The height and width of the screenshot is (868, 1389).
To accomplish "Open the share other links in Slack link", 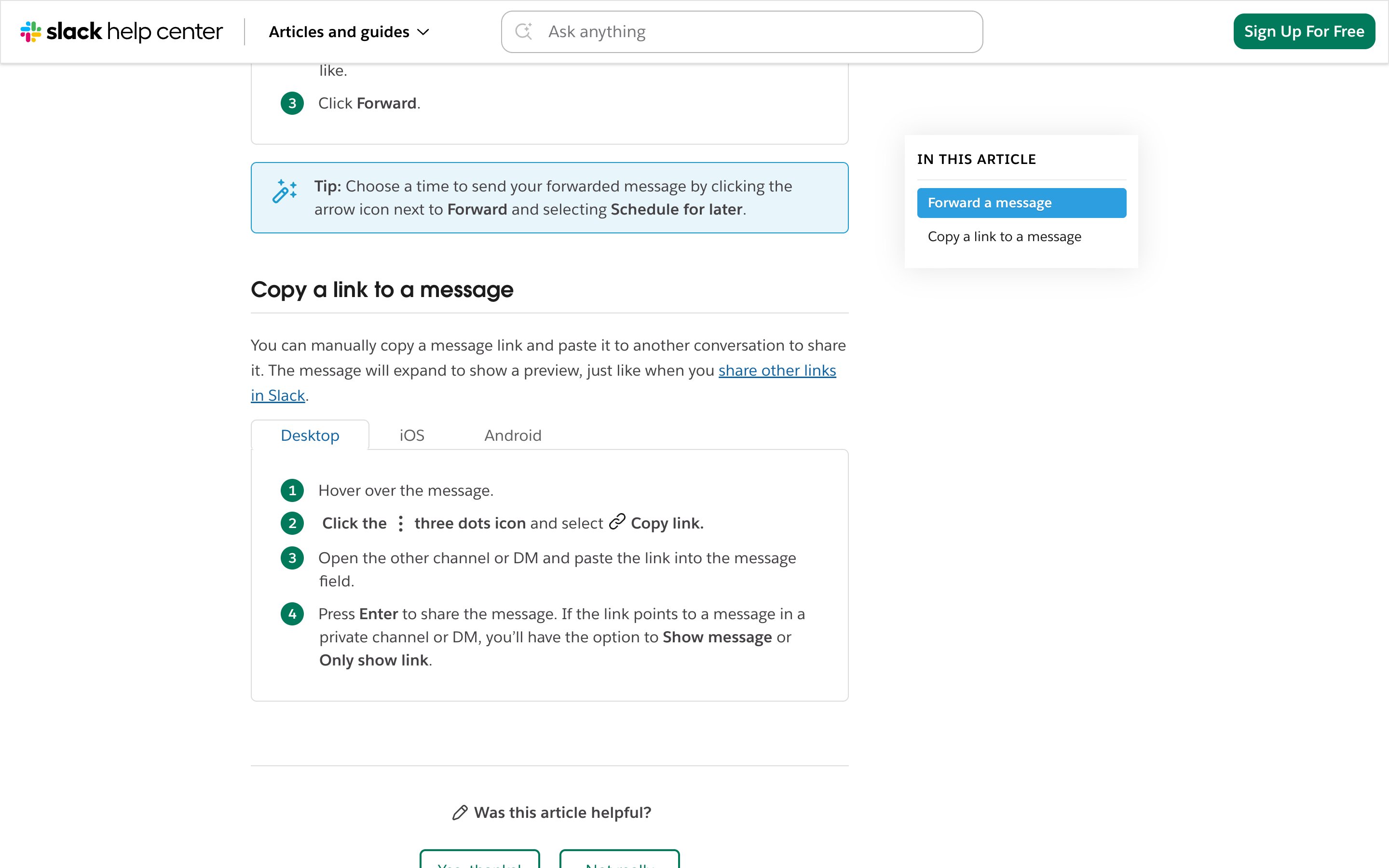I will tap(777, 371).
